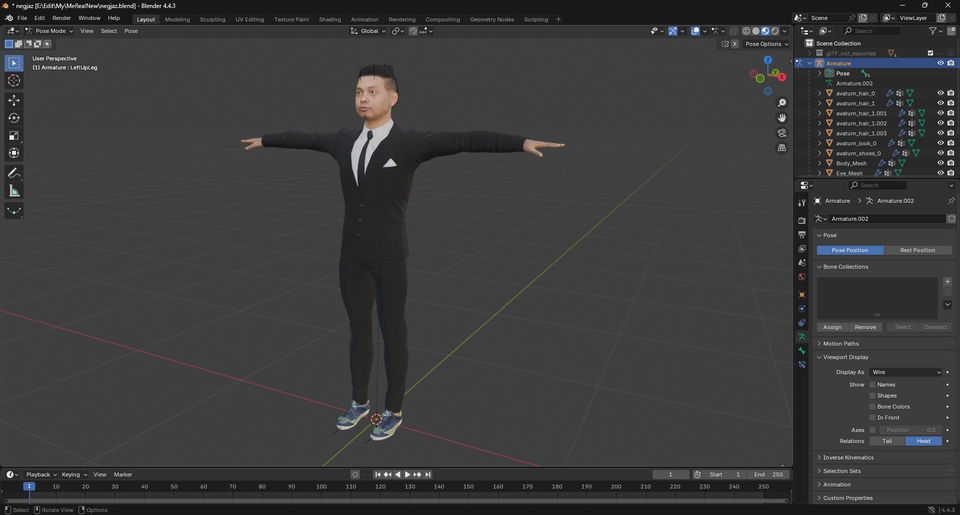Switch to the Sculpting workspace tab
The height and width of the screenshot is (515, 960).
[212, 19]
